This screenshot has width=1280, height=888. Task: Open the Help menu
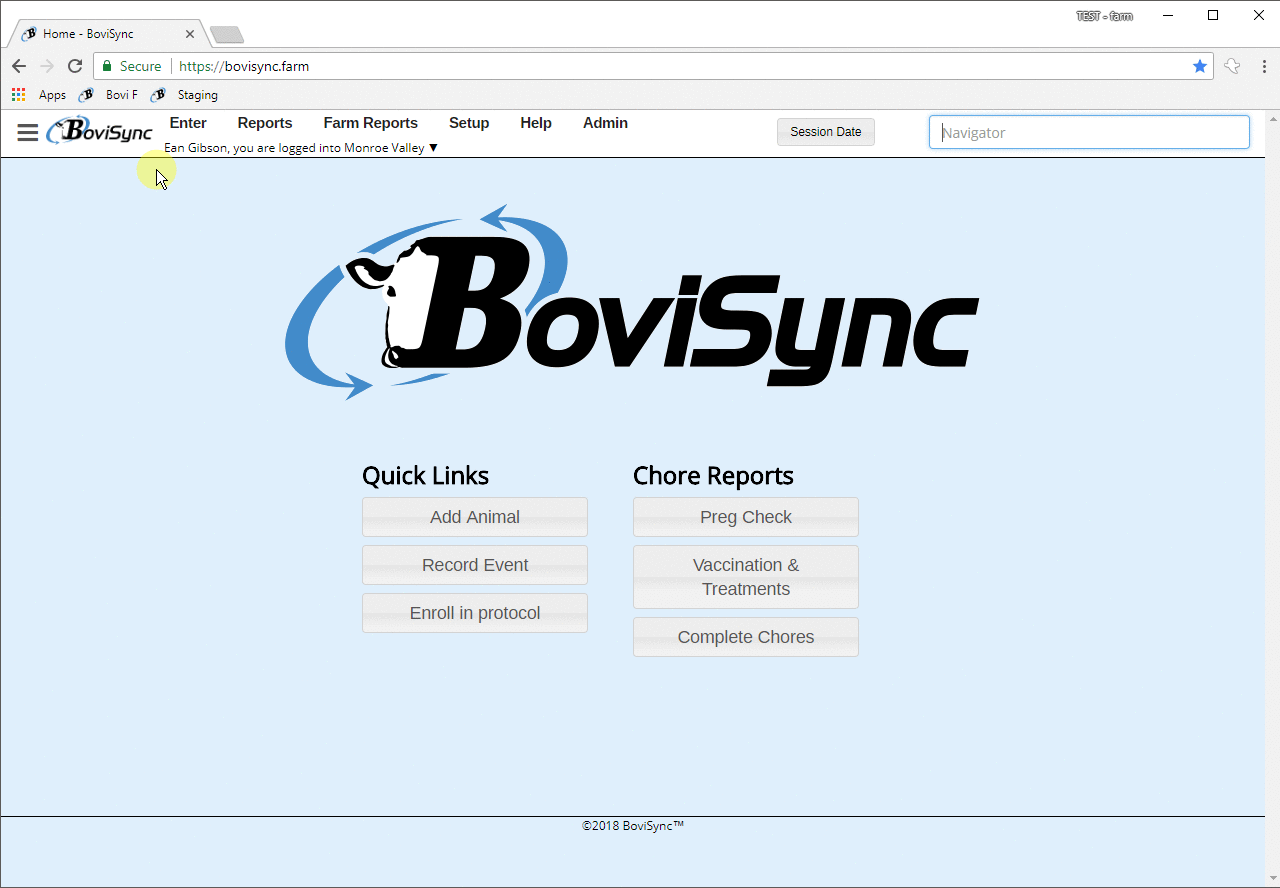point(536,123)
